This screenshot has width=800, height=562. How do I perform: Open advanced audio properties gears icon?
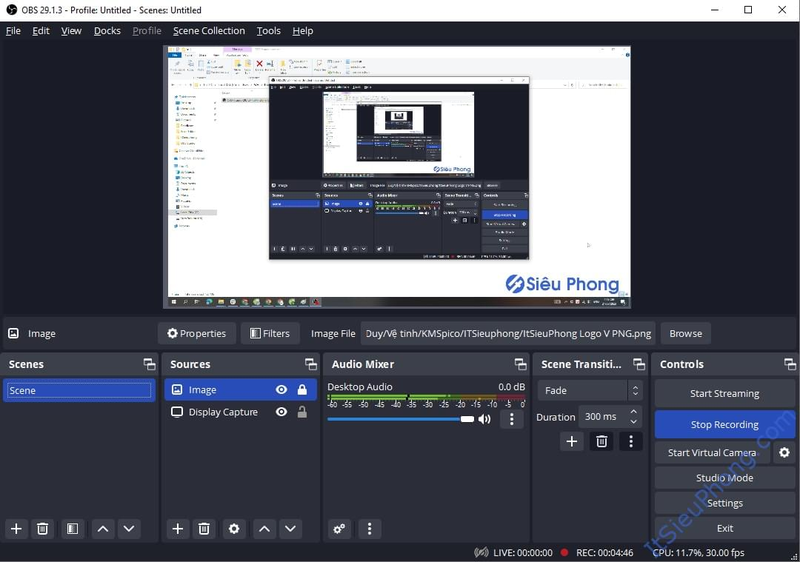pyautogui.click(x=340, y=529)
